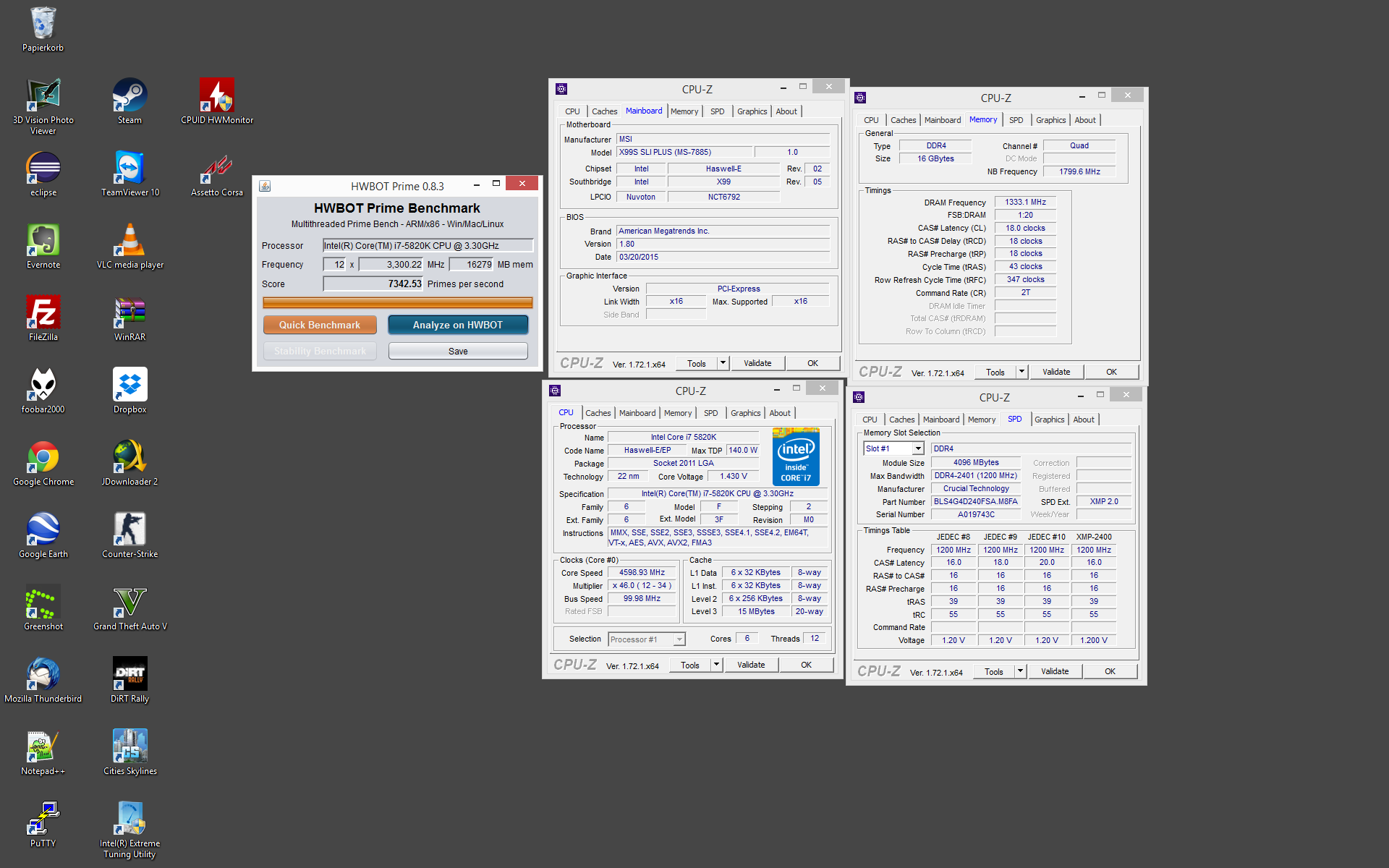Expand Tools dropdown arrow in Mainboard CPU-Z window
This screenshot has height=868, width=1389.
(723, 363)
